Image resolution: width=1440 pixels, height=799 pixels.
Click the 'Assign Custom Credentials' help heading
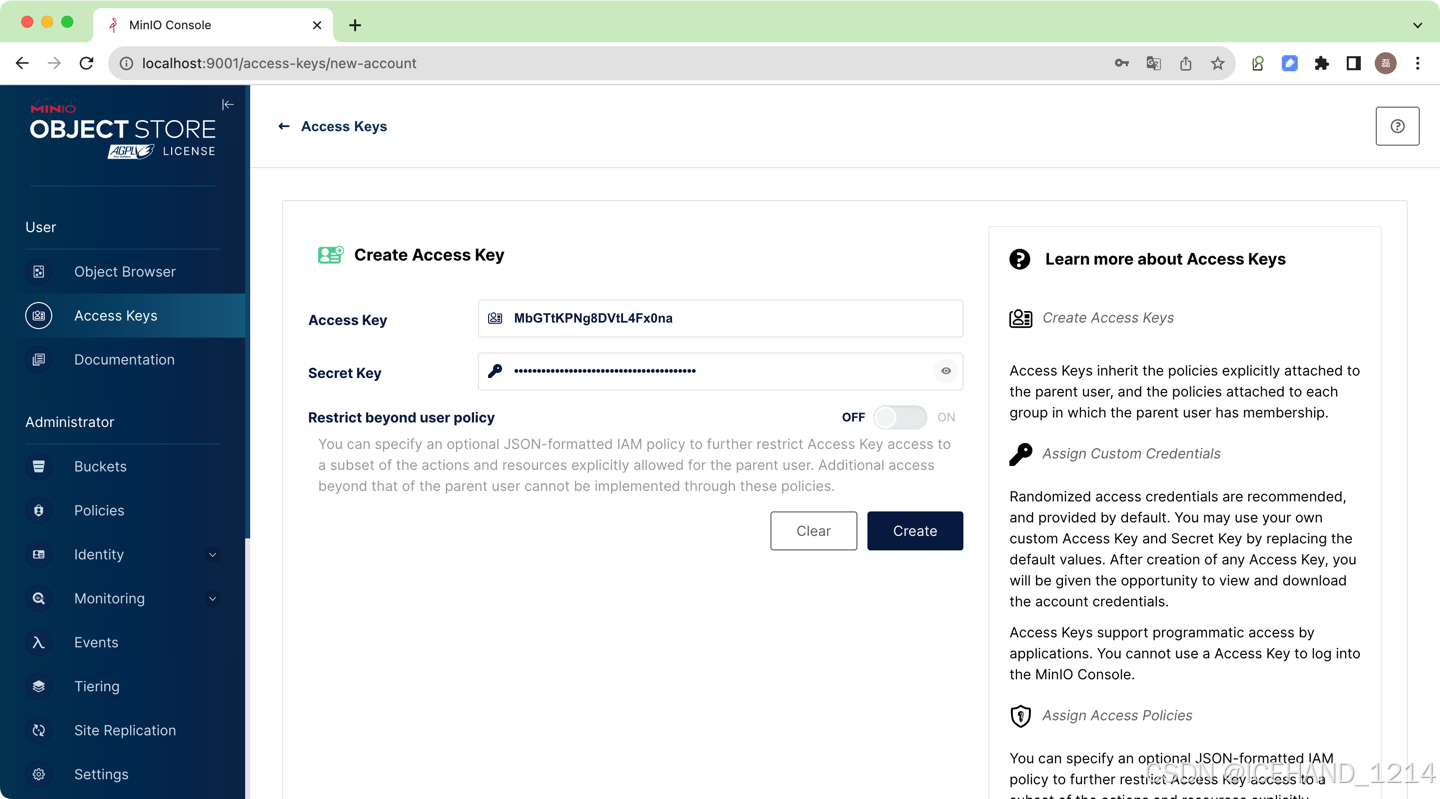[x=1131, y=454]
